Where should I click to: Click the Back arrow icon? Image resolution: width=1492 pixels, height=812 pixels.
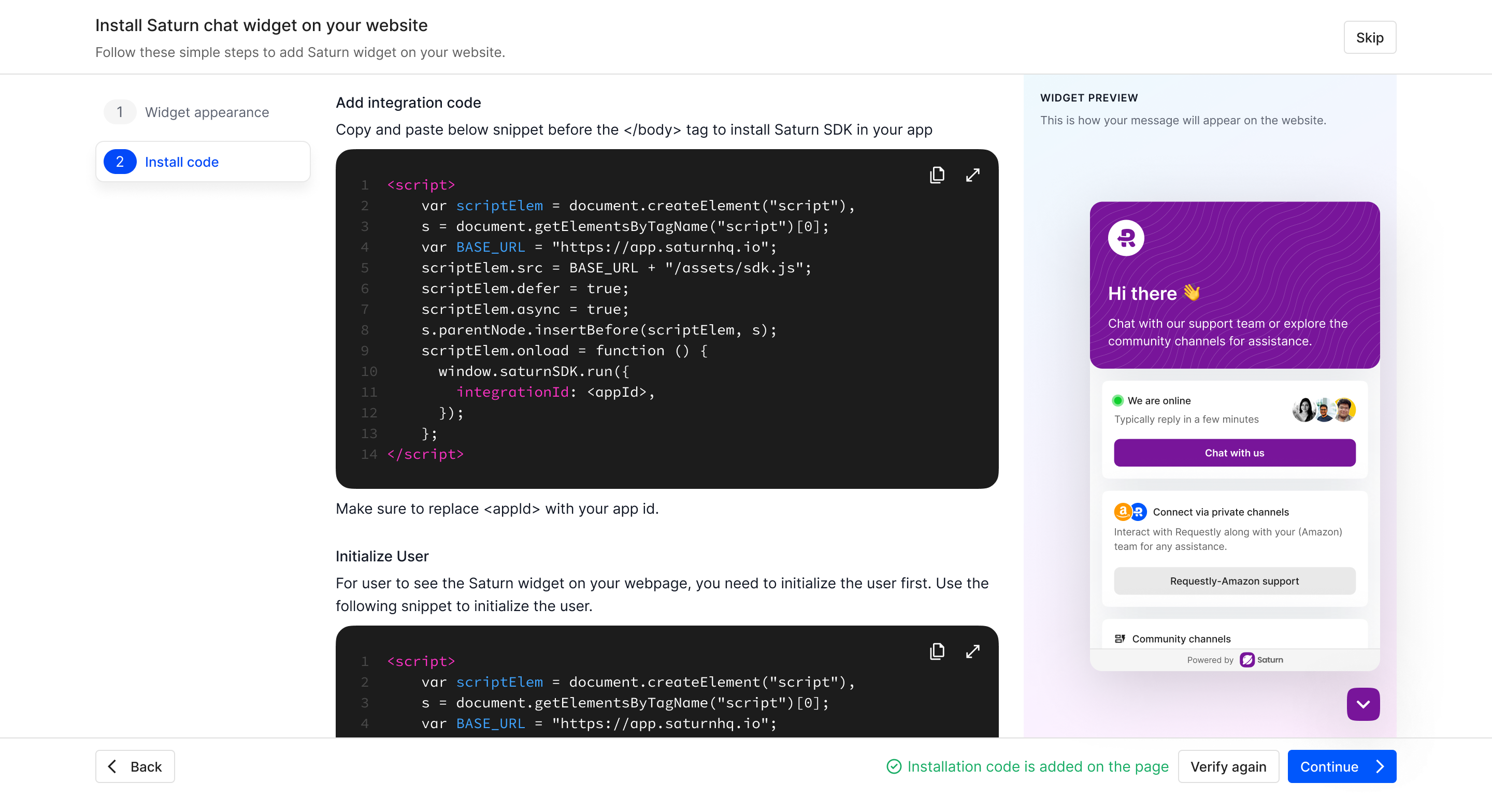coord(112,766)
